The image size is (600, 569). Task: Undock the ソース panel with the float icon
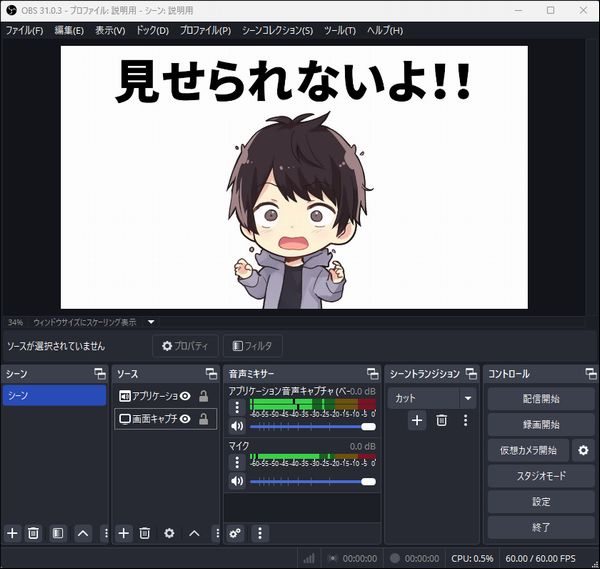(211, 374)
